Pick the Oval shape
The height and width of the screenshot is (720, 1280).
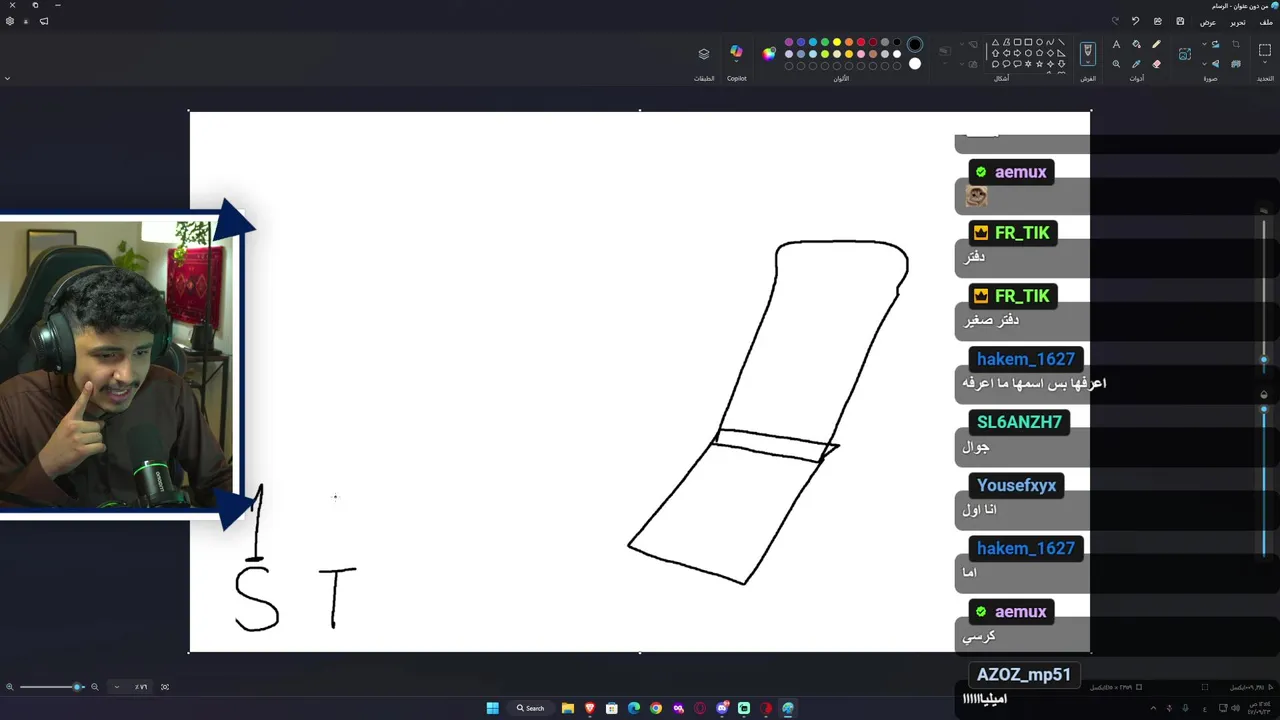[x=1039, y=42]
